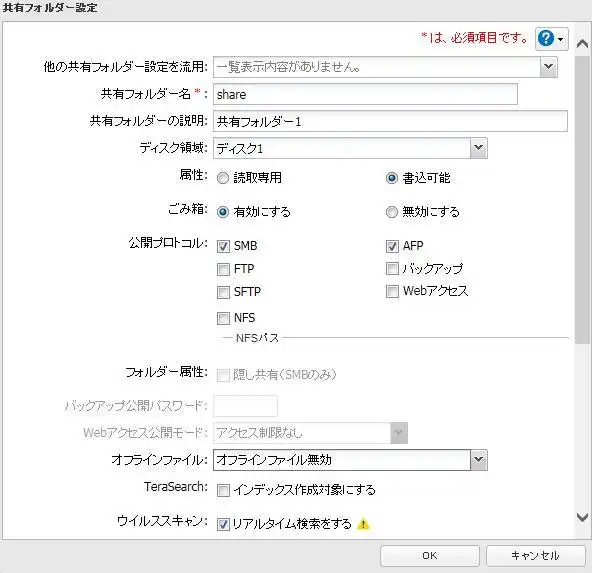
Task: Enable the FTP protocol checkbox
Action: 223,270
